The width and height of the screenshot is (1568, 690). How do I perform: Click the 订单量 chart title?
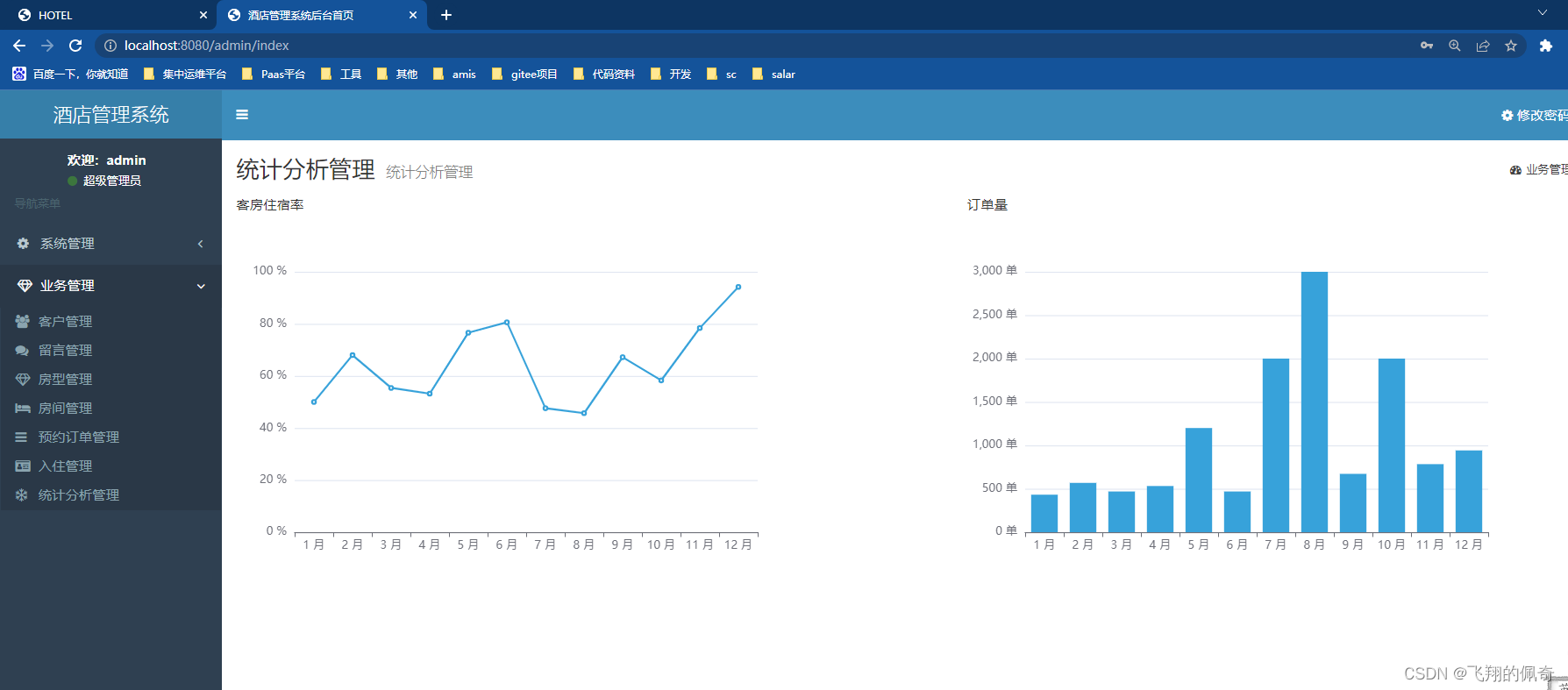point(987,205)
